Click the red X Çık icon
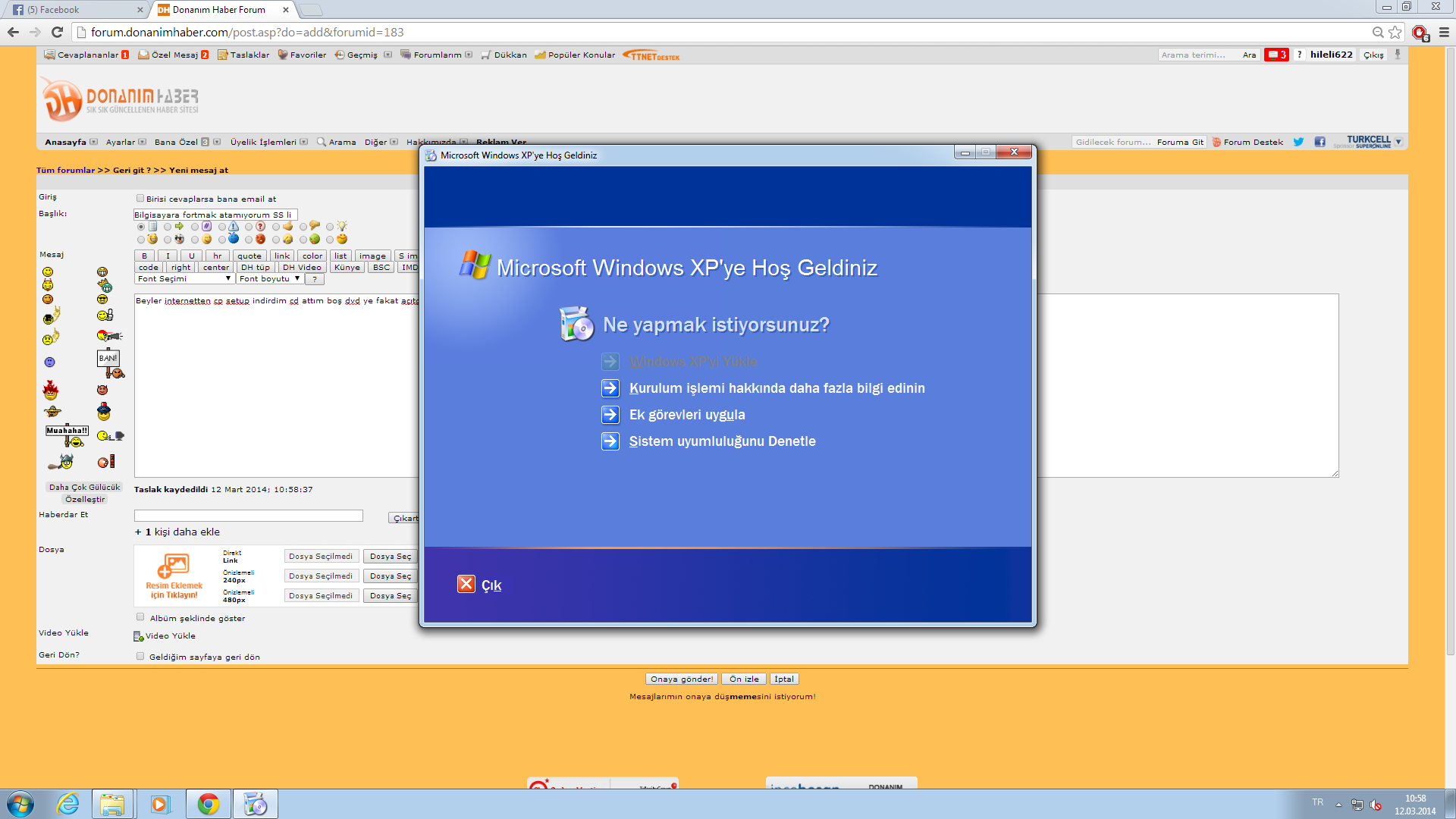This screenshot has width=1456, height=819. click(466, 584)
